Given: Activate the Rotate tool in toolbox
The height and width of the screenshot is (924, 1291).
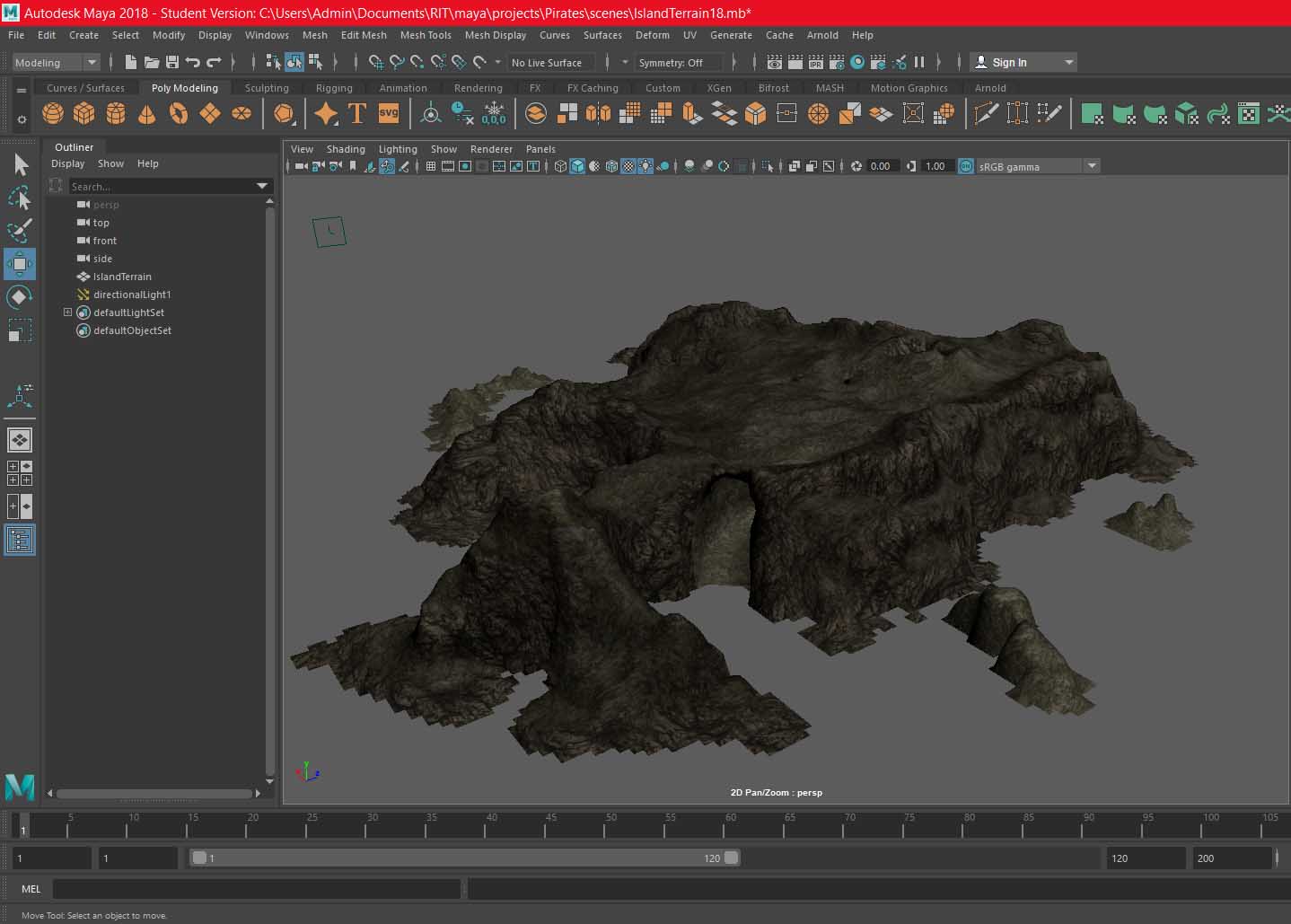Looking at the screenshot, I should (x=20, y=297).
